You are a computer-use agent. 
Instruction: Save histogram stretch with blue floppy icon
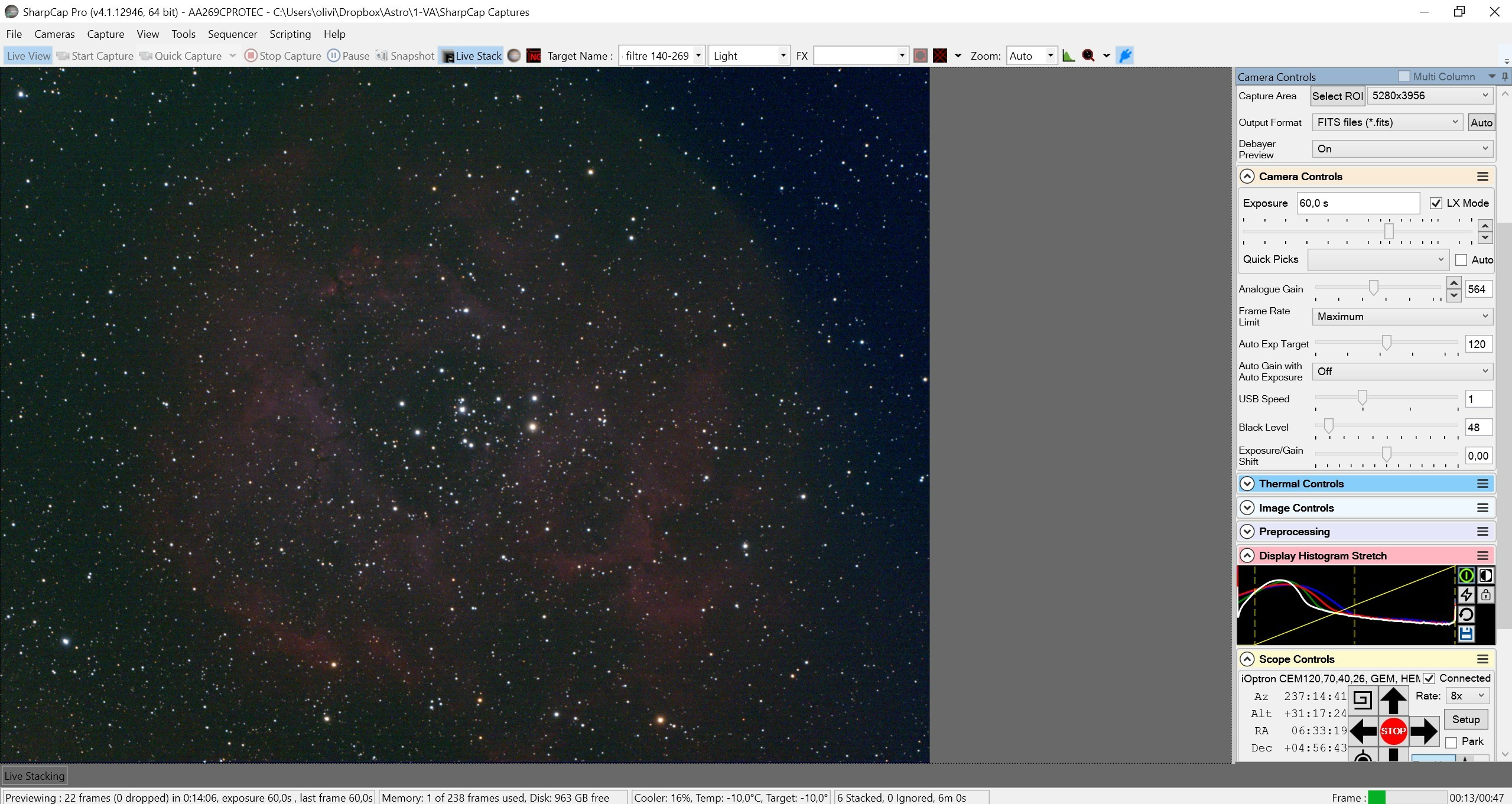(x=1466, y=634)
